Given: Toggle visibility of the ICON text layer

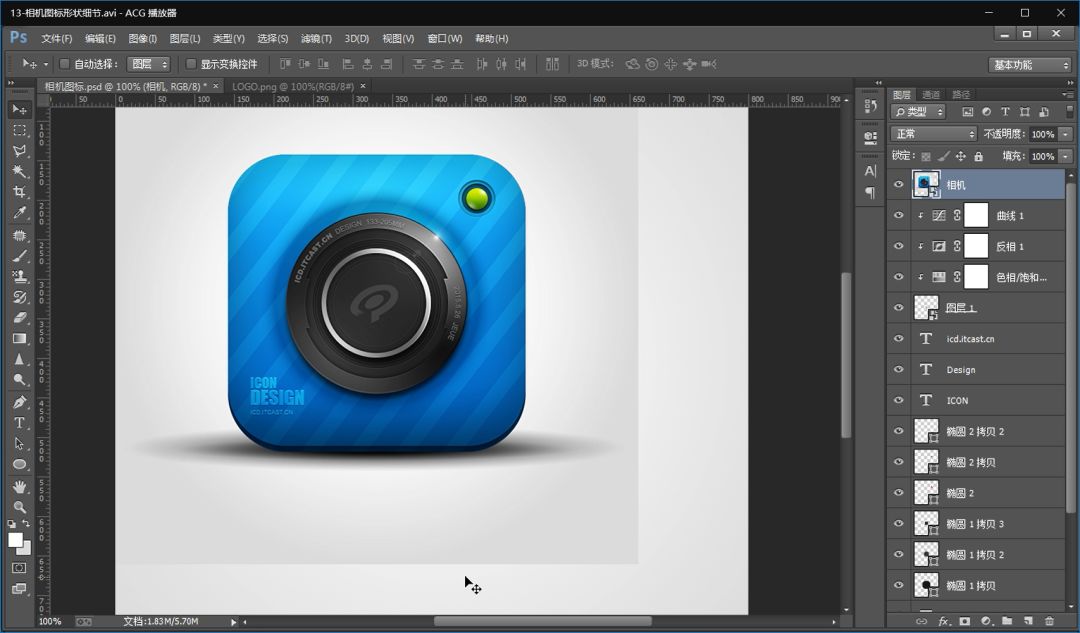Looking at the screenshot, I should 898,400.
